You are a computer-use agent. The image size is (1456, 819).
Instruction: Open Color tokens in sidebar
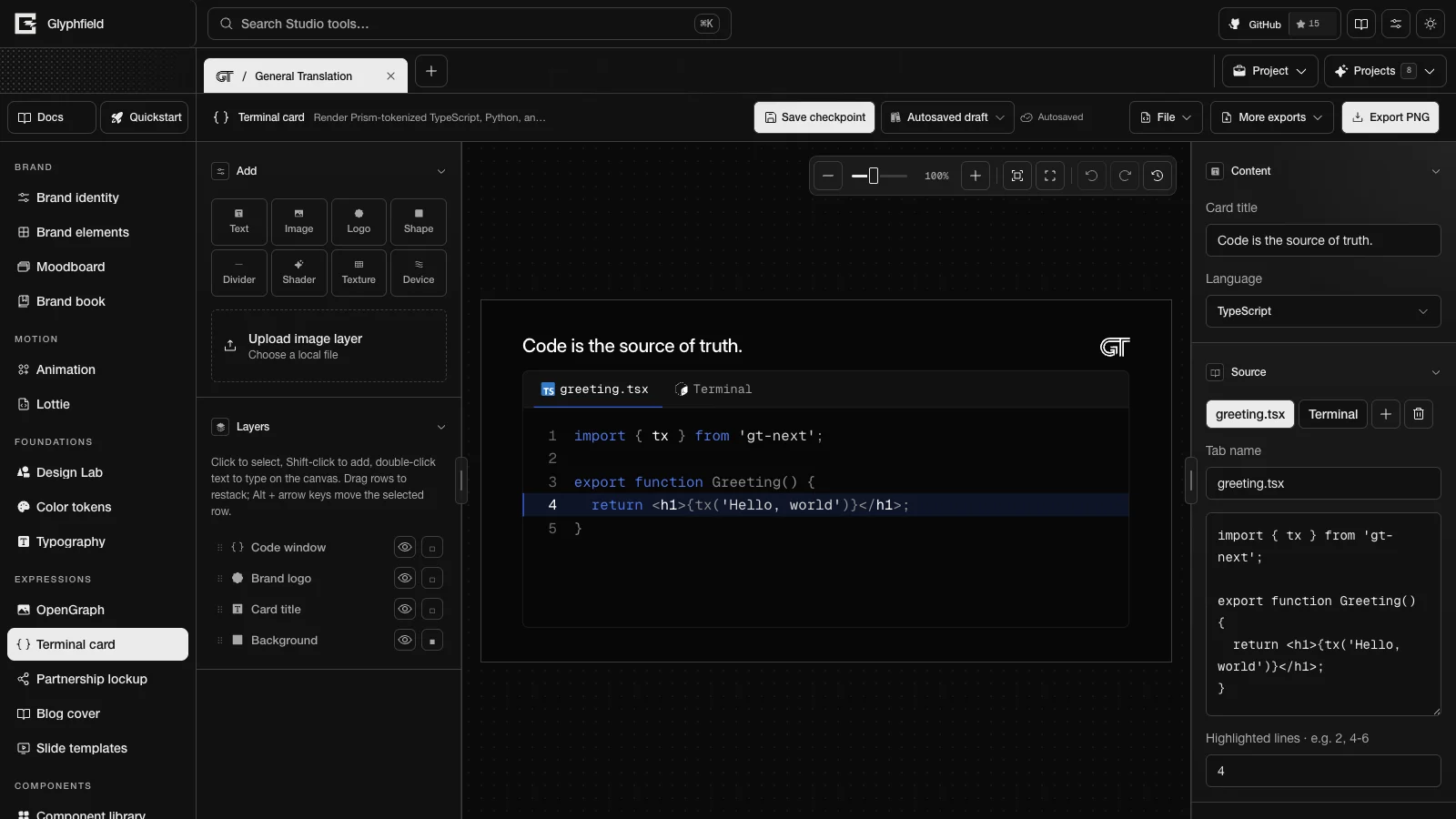[x=97, y=507]
